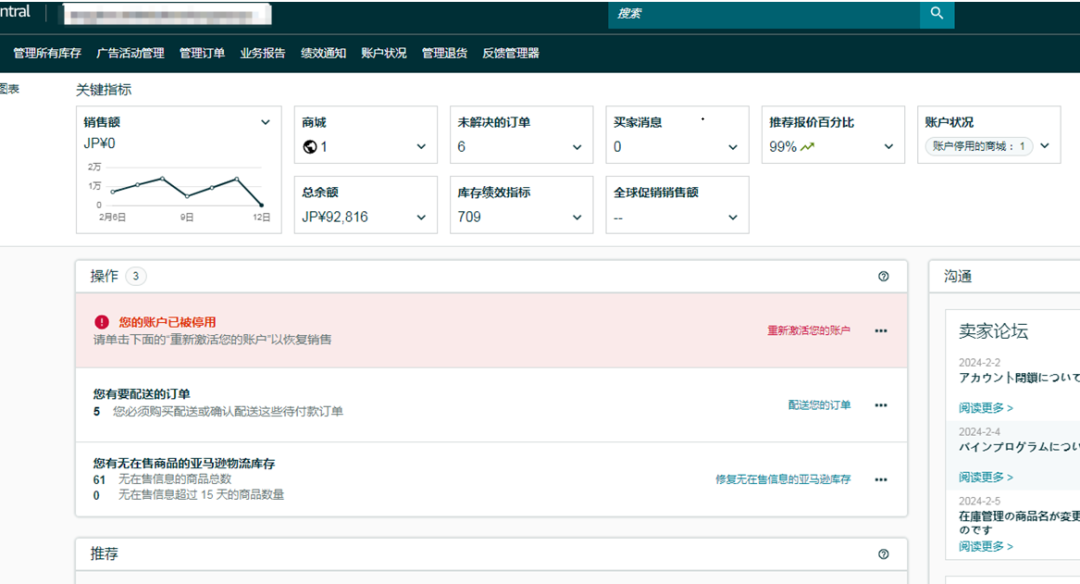Open more options for unsellable FBA inventory row
The height and width of the screenshot is (584, 1080).
(881, 479)
